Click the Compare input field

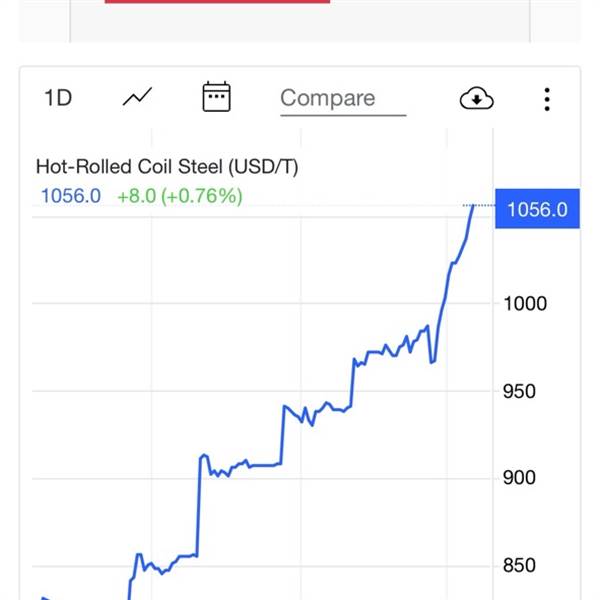pos(342,98)
